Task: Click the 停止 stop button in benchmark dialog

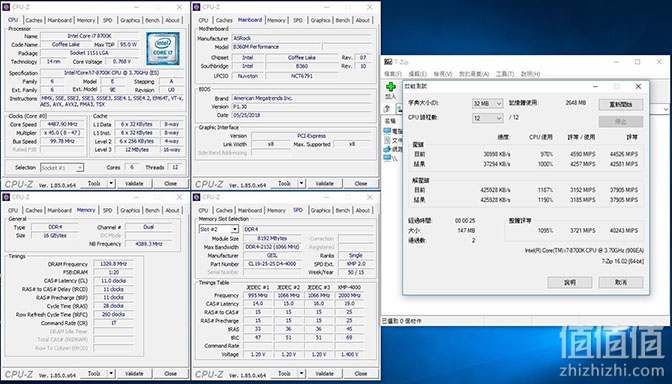Action: (x=621, y=122)
